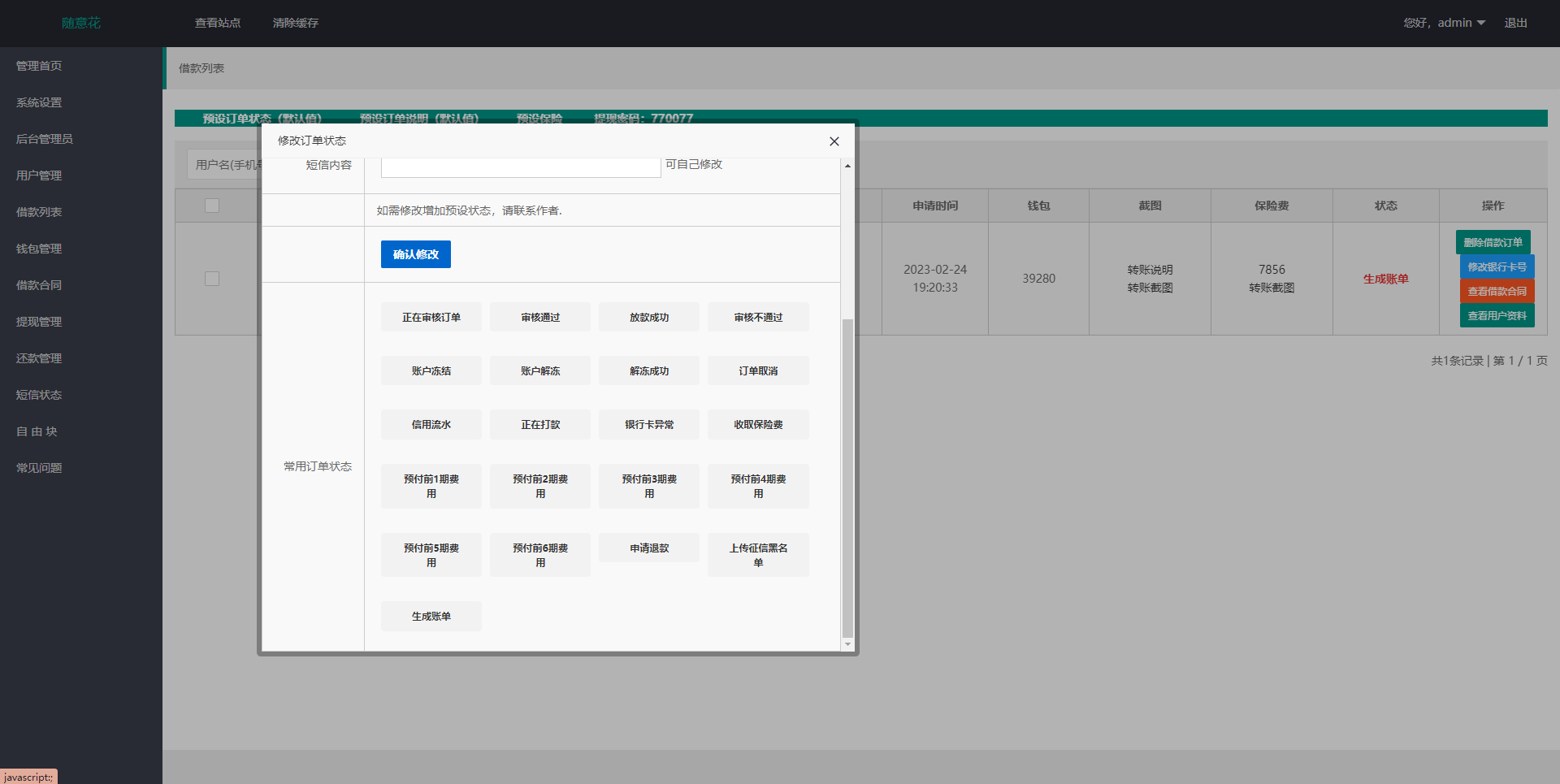Click the 退出 logout link
Image resolution: width=1560 pixels, height=784 pixels.
point(1515,23)
